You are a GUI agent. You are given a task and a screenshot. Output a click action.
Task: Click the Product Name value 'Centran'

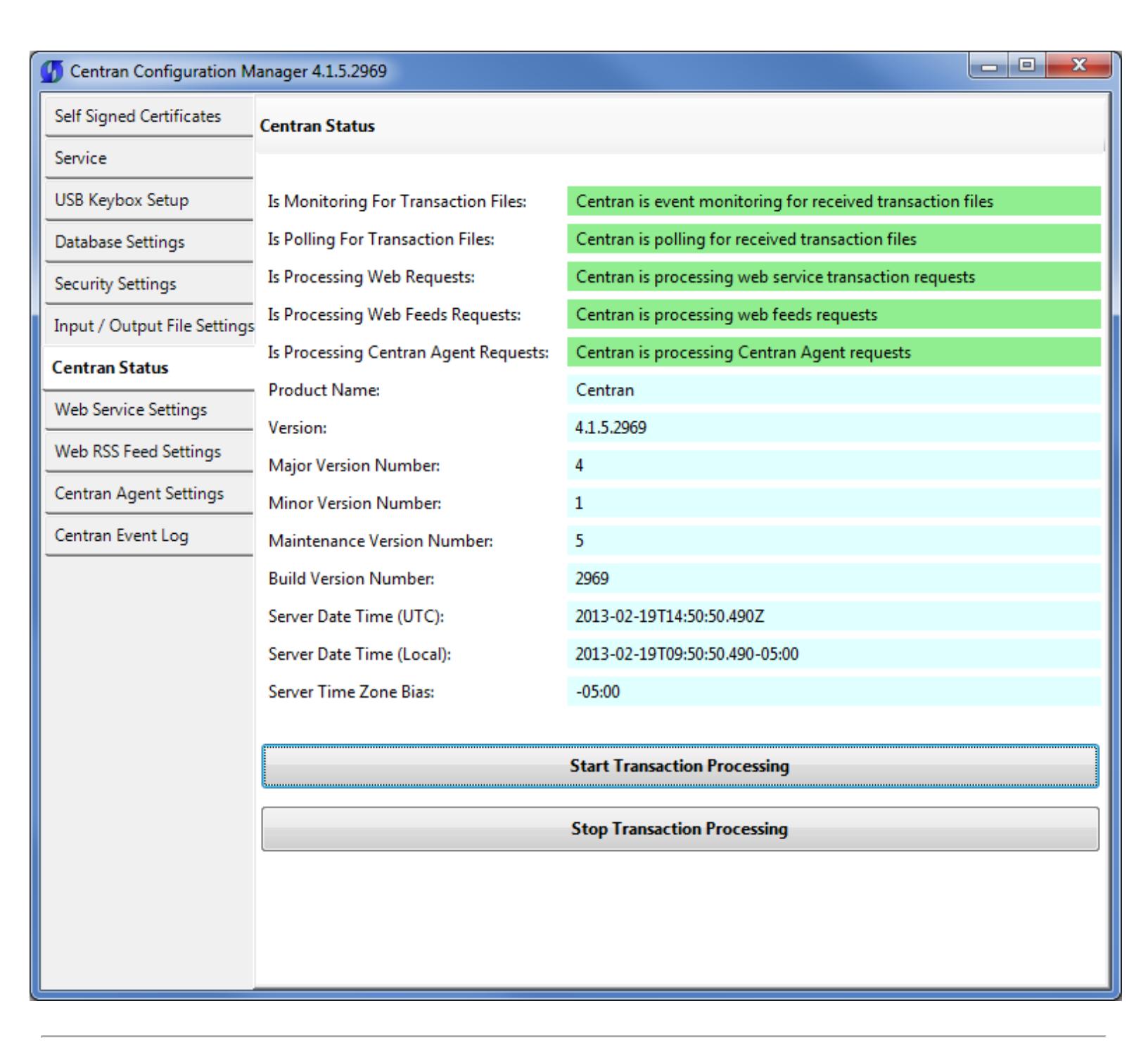(834, 390)
